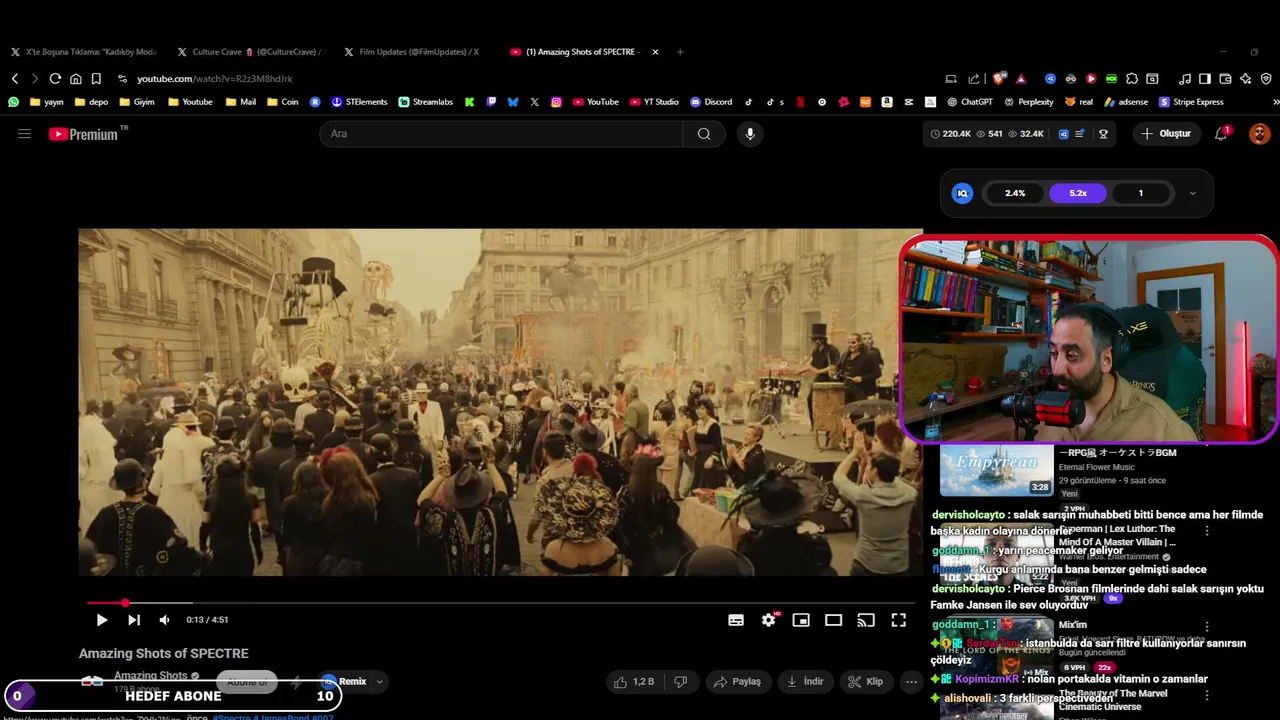Enter fullscreen mode
The height and width of the screenshot is (720, 1280).
coord(899,620)
